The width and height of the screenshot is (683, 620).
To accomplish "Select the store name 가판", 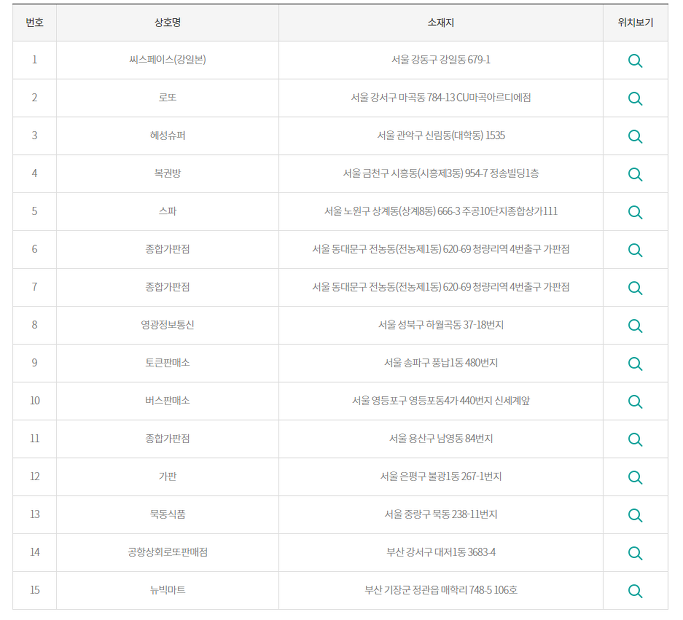I will [x=167, y=476].
